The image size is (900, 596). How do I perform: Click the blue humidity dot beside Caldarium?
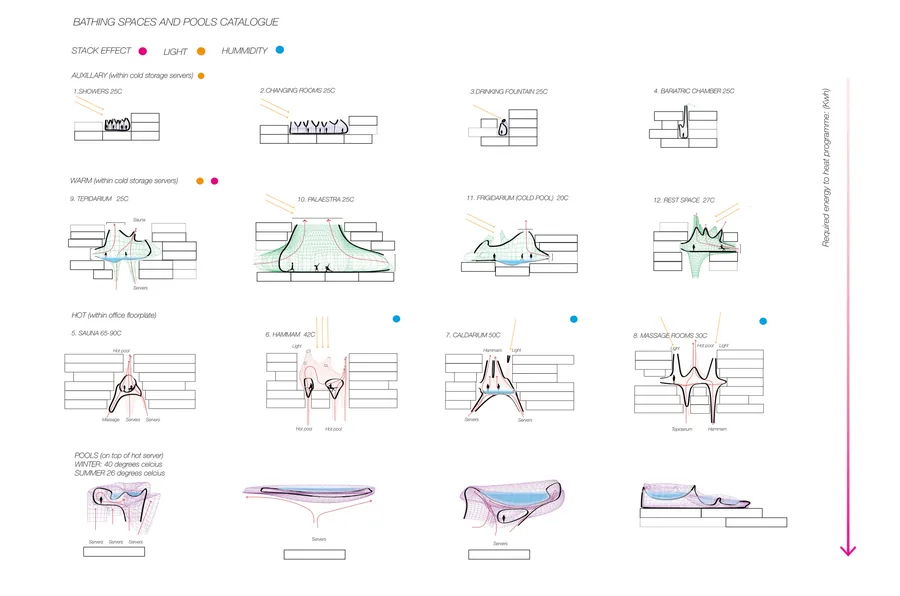point(573,319)
